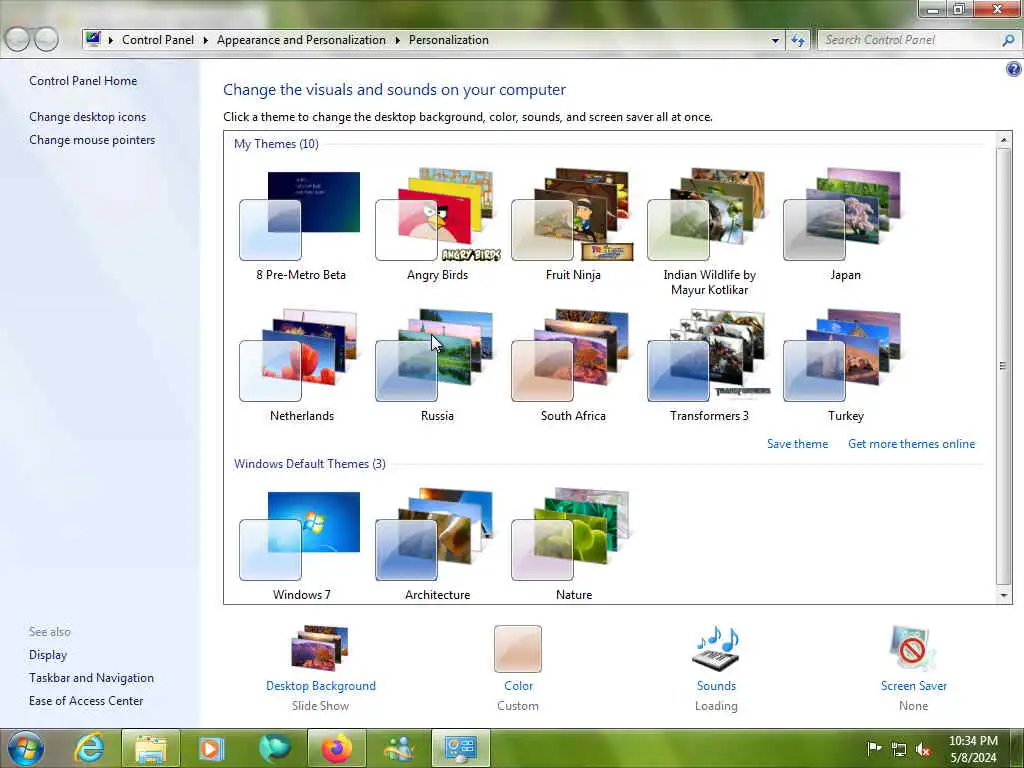Click the search magnifier icon
This screenshot has width=1024, height=768.
1008,40
